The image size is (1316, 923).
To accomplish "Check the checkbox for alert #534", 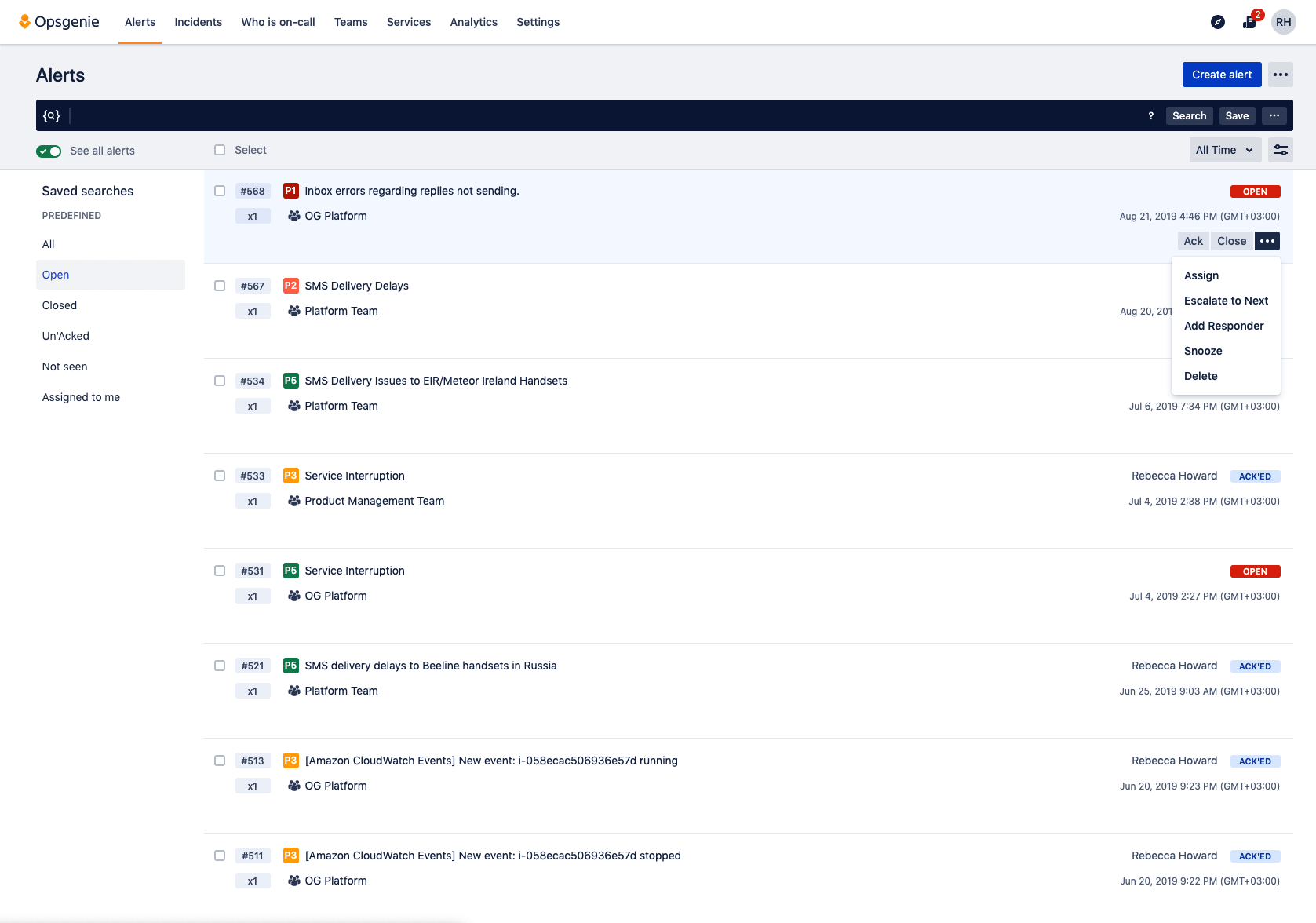I will coord(220,381).
